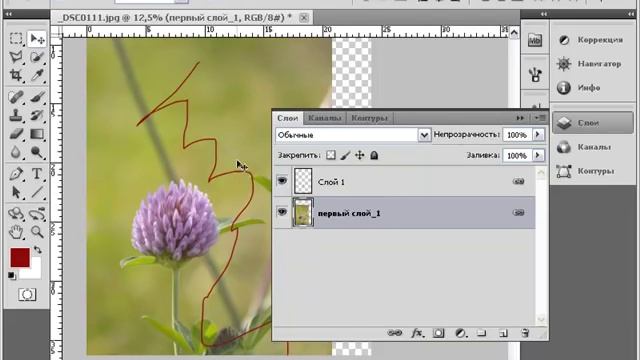This screenshot has height=360, width=640.
Task: Swap foreground and background colors
Action: pos(38,249)
